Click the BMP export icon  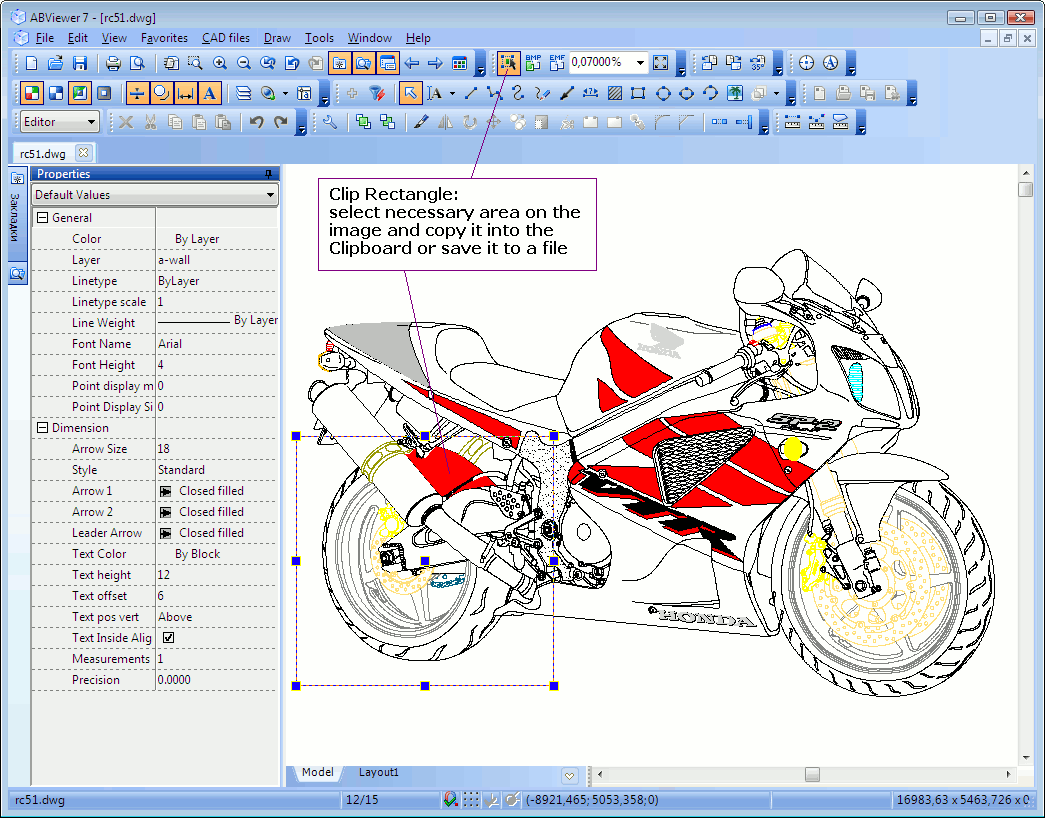coord(533,63)
